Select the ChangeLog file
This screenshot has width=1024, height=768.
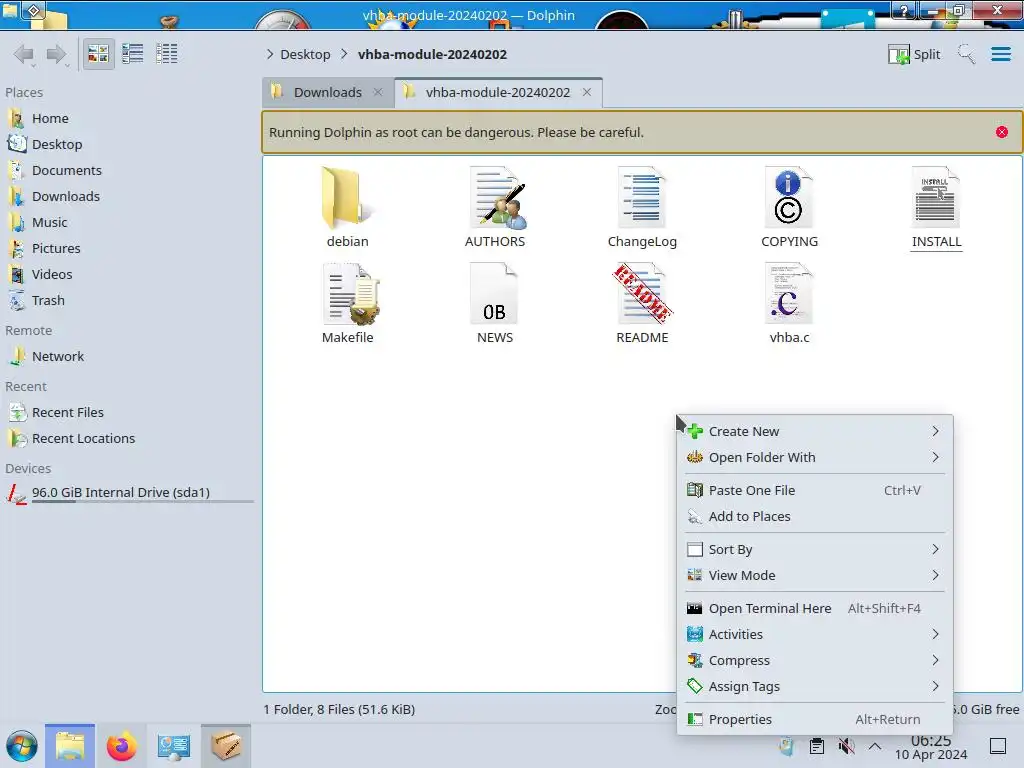click(642, 207)
